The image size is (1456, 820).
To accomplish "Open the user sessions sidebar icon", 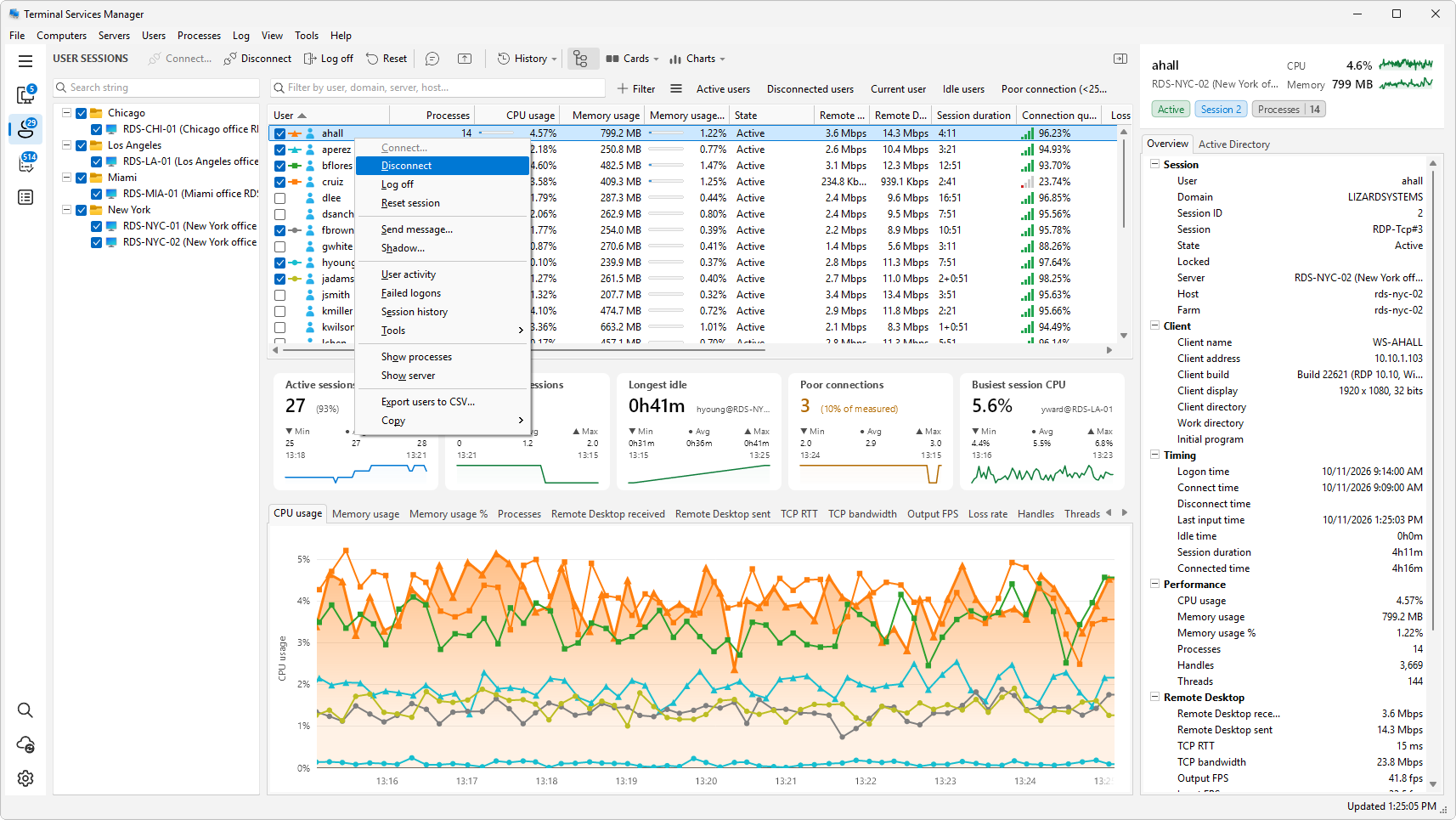I will 25,128.
